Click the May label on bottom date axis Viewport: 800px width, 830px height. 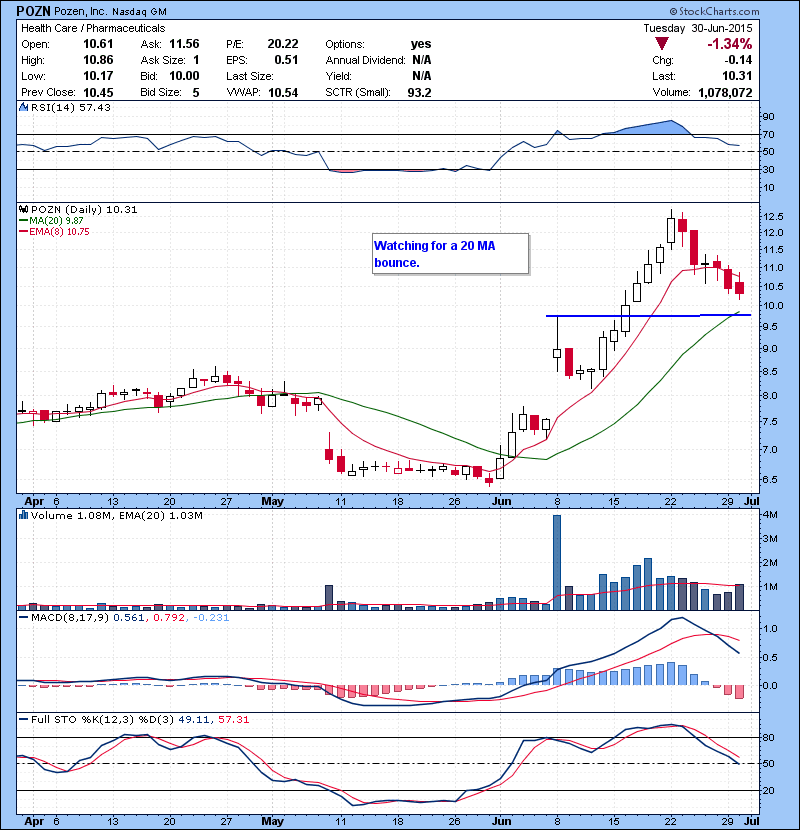[x=273, y=821]
